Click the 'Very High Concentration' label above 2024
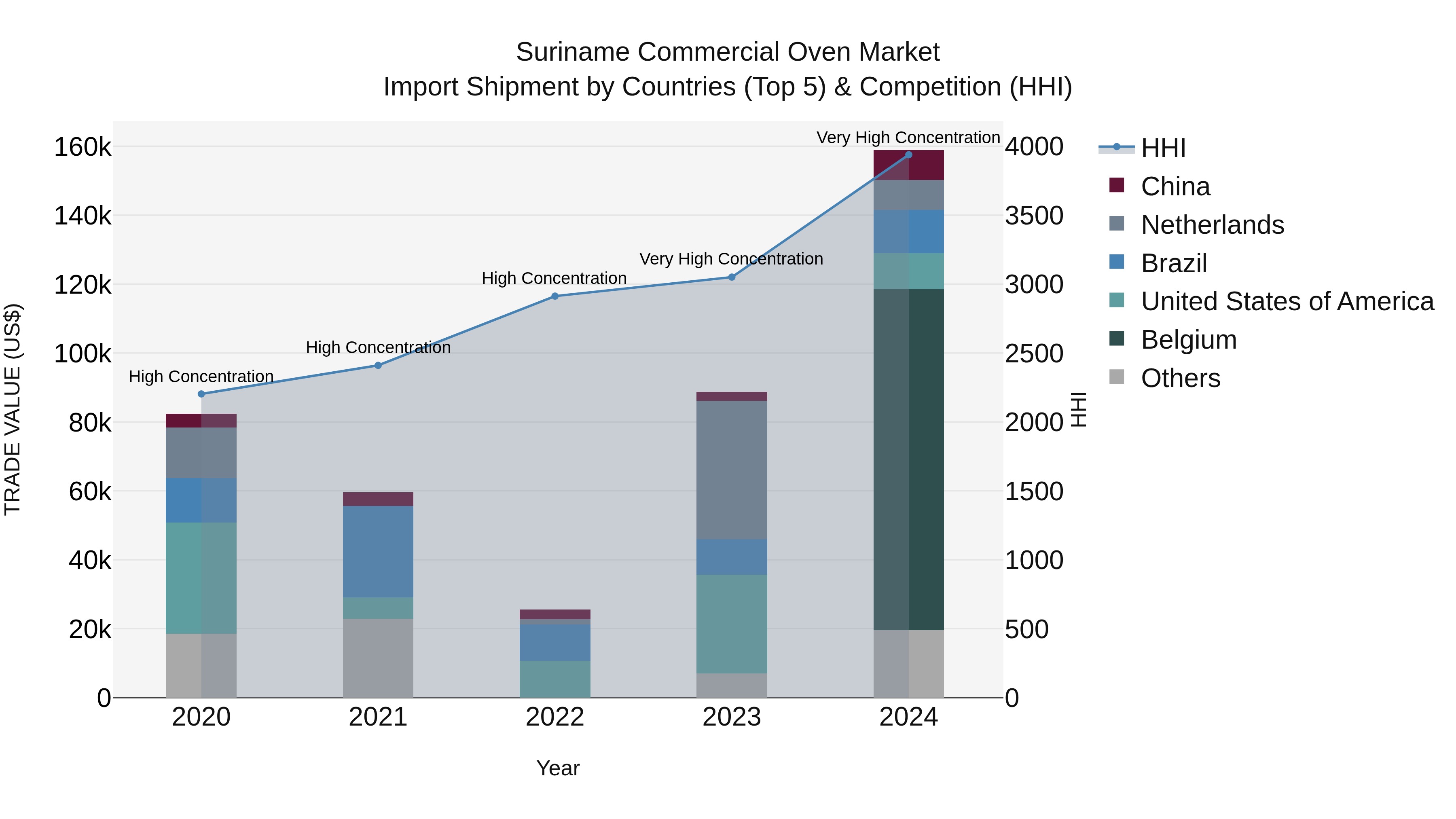1456x819 pixels. click(908, 138)
